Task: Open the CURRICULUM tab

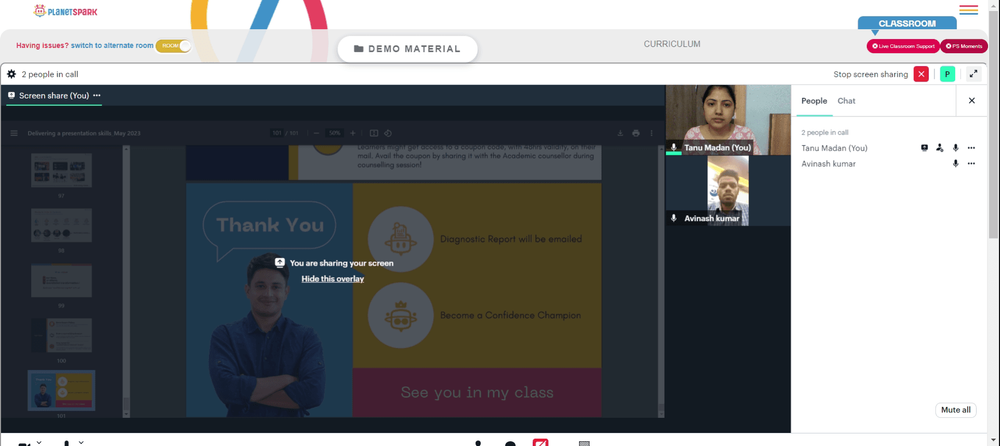Action: coord(672,44)
